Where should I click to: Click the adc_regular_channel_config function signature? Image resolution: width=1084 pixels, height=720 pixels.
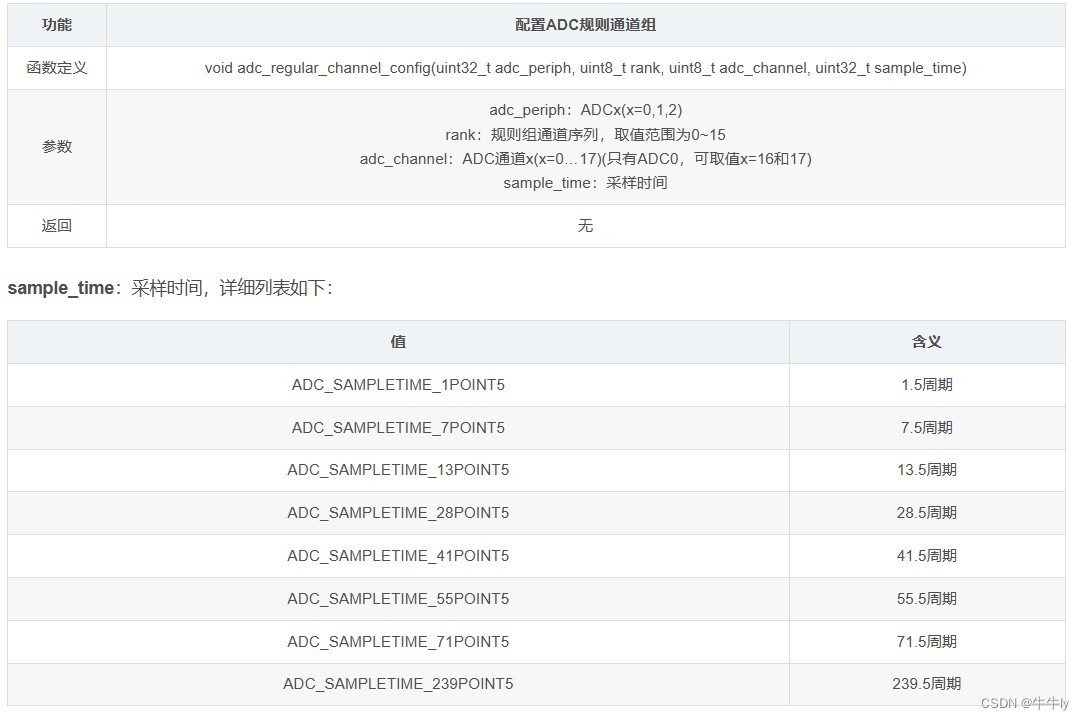[x=585, y=68]
